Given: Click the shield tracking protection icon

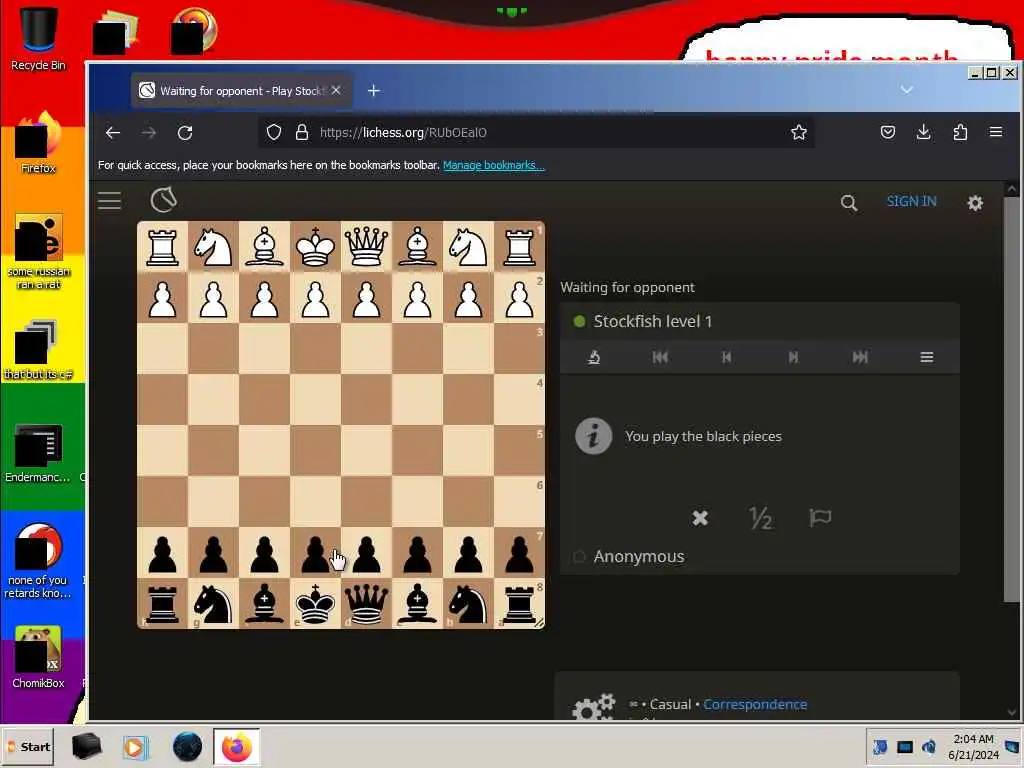Looking at the screenshot, I should 274,133.
